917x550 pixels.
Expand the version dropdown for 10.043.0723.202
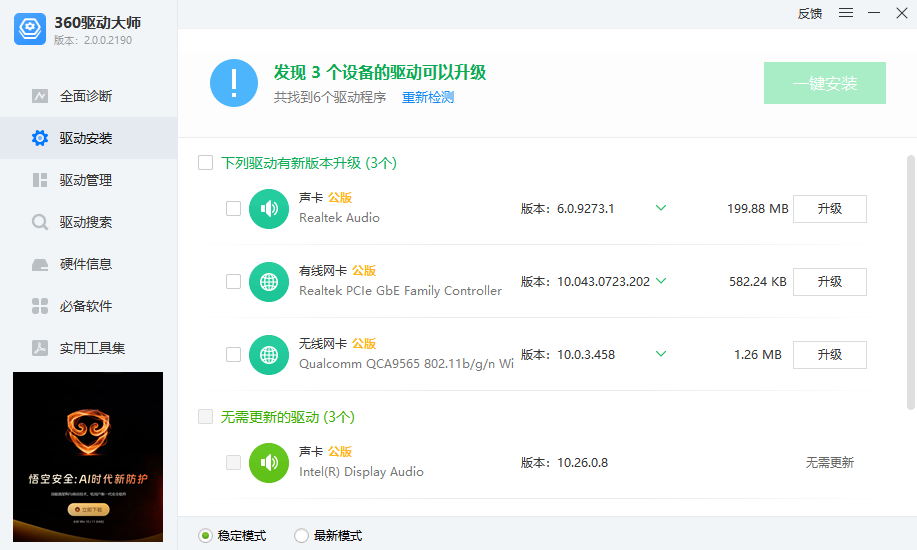pyautogui.click(x=661, y=281)
